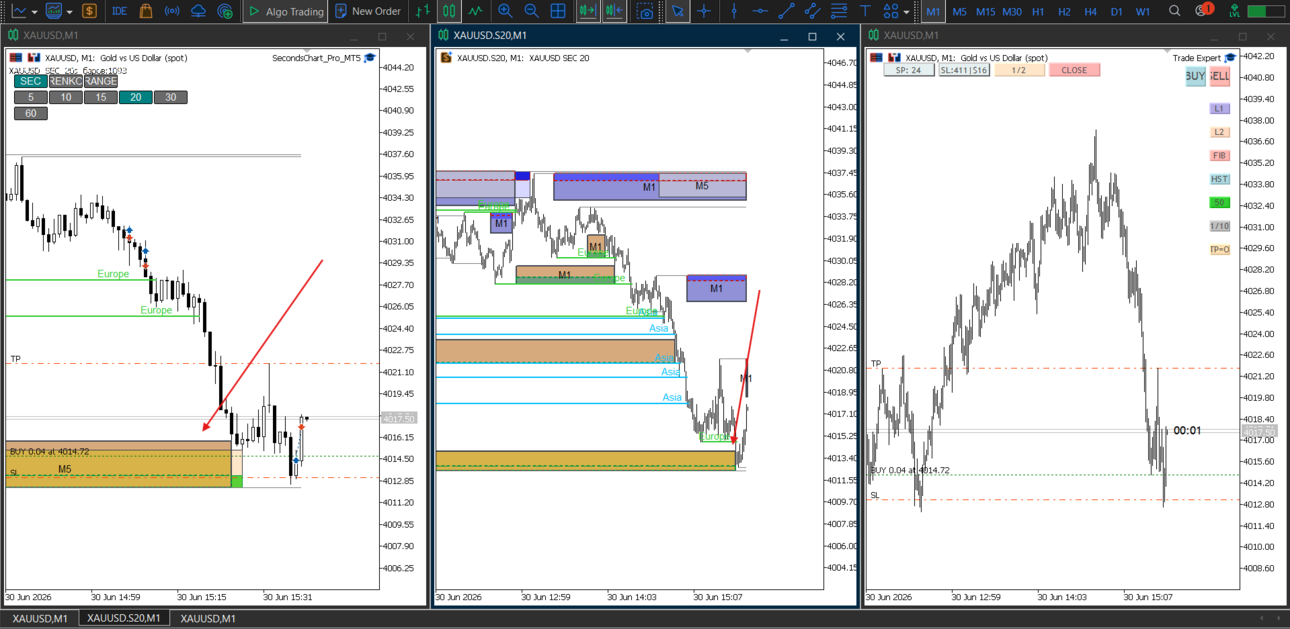Select the M30 timeframe
1290x629 pixels.
pyautogui.click(x=1012, y=11)
